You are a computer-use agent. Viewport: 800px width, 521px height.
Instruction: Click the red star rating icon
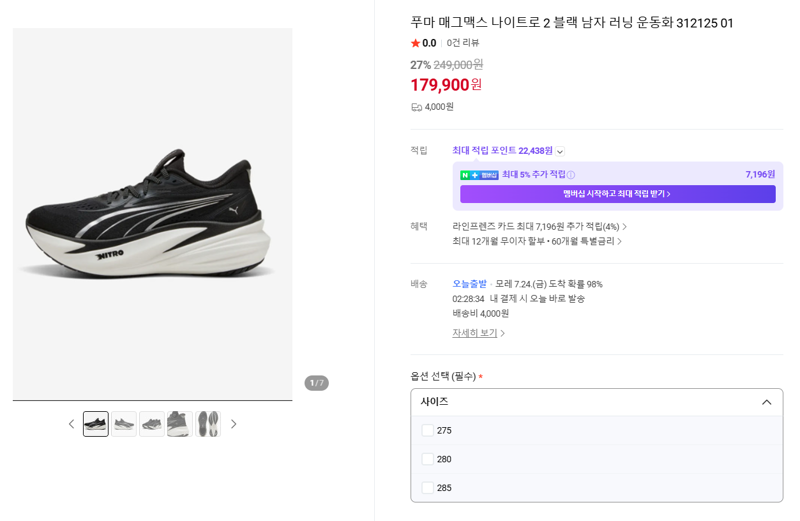click(415, 43)
